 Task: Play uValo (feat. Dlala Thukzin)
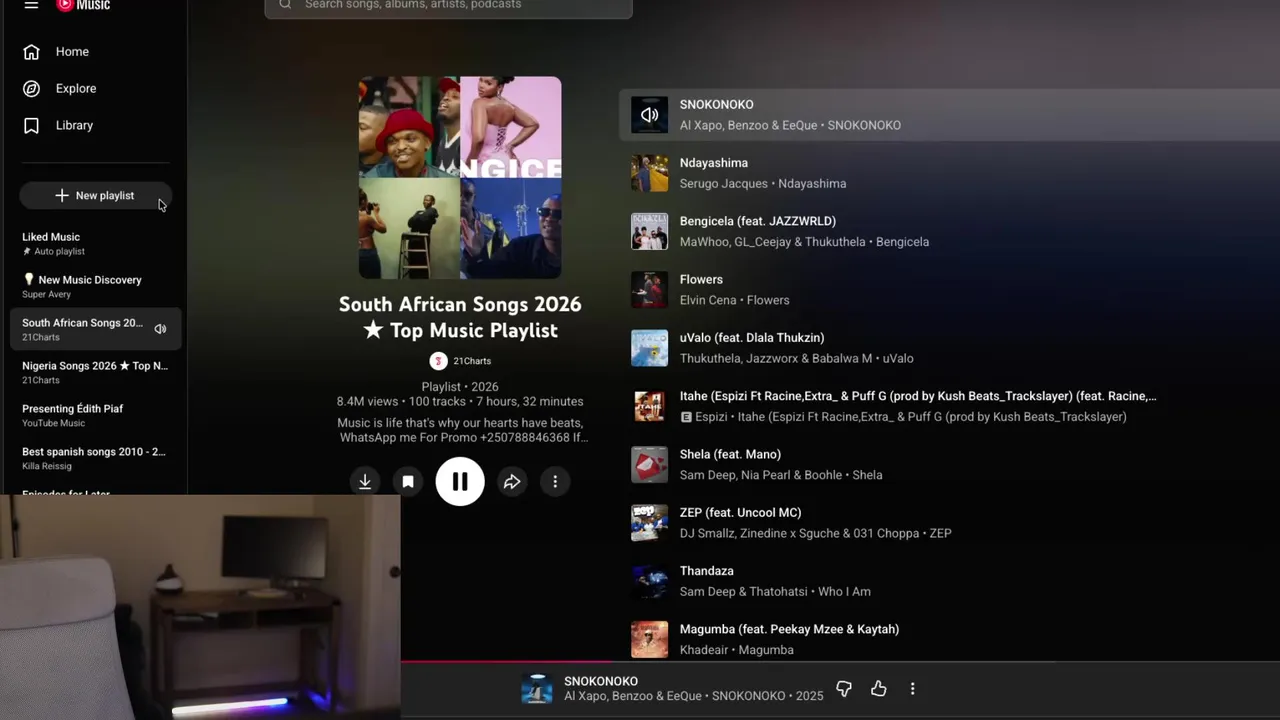(752, 338)
